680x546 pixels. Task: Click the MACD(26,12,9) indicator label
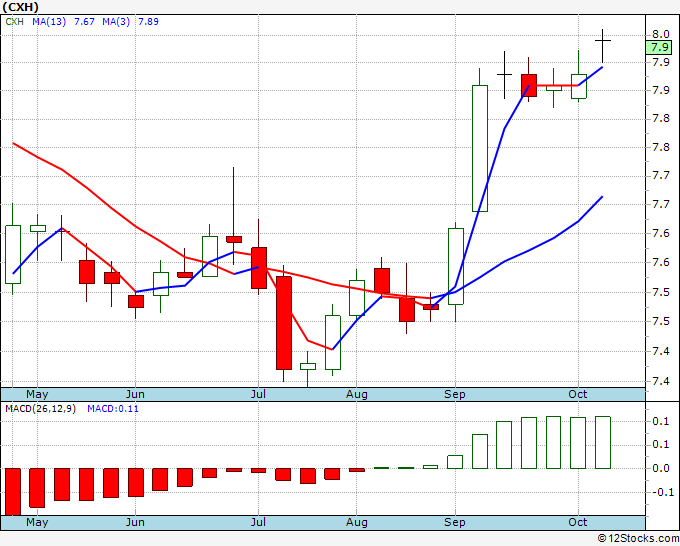pos(40,409)
